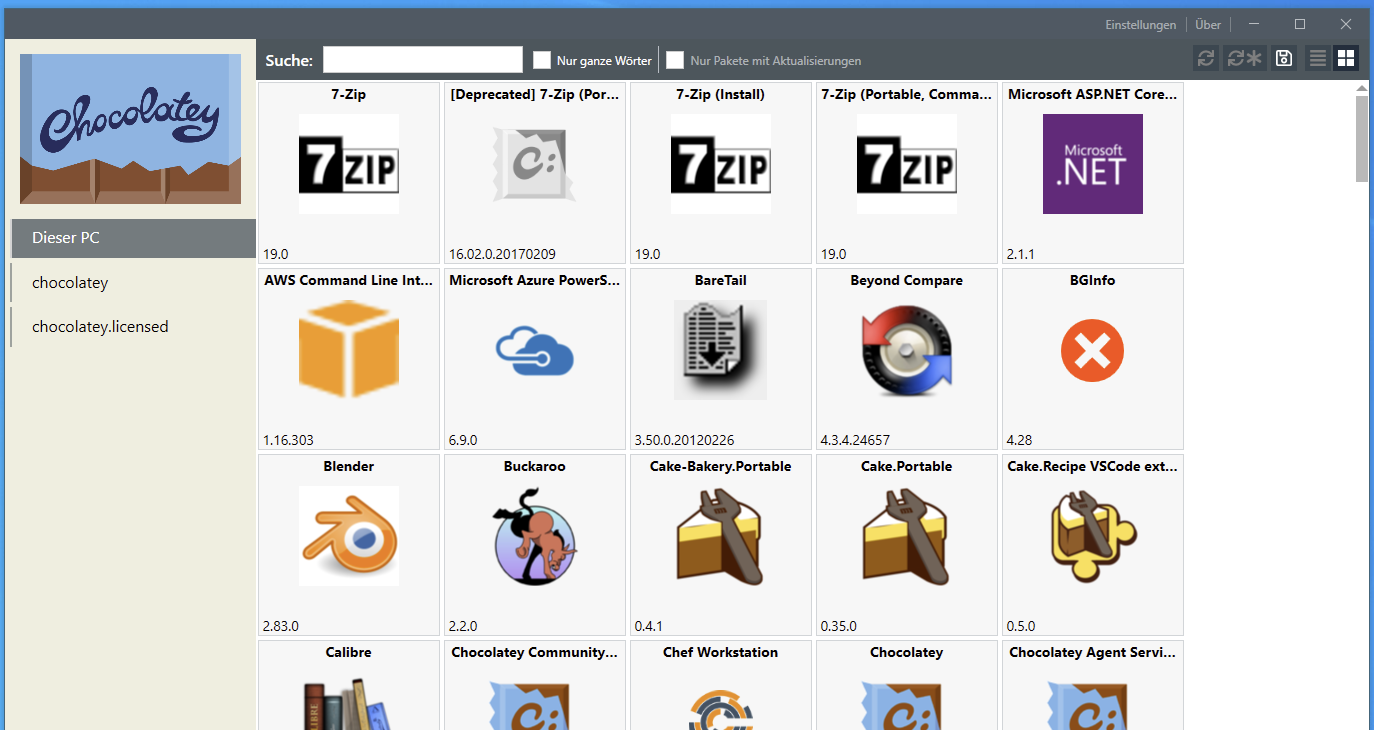The width and height of the screenshot is (1374, 730).
Task: Click the Chocolatey logo in the sidebar
Action: point(131,129)
